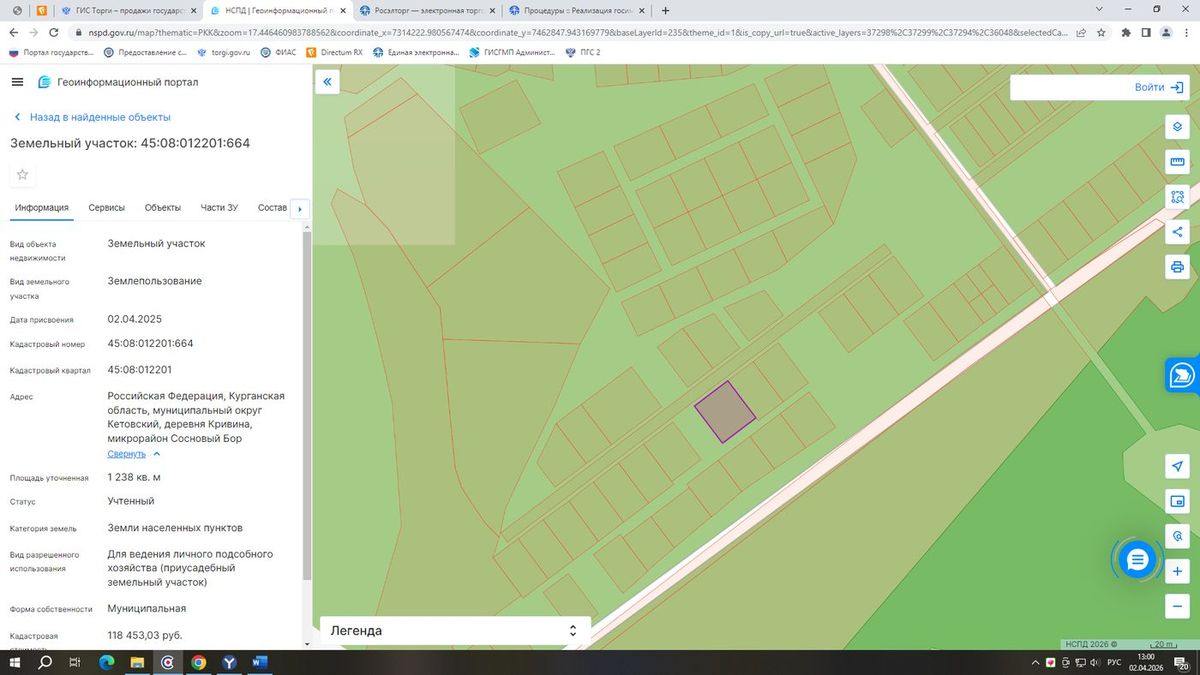Screen dimensions: 1200x675
Task: Print the map
Action: (x=1177, y=267)
